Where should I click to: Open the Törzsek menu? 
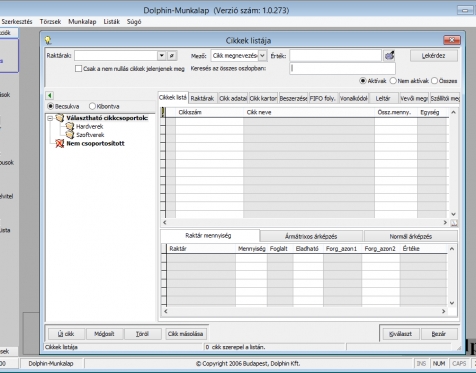tap(50, 22)
